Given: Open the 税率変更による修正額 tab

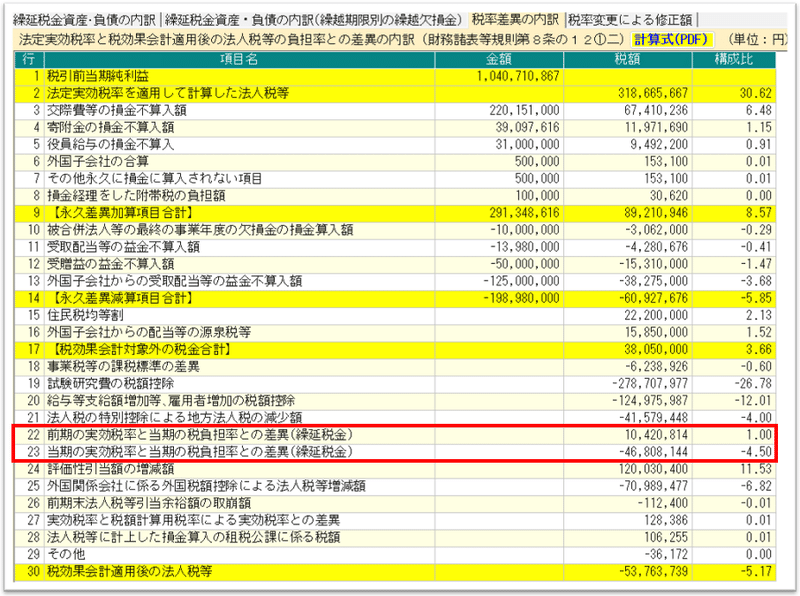Looking at the screenshot, I should pyautogui.click(x=631, y=20).
